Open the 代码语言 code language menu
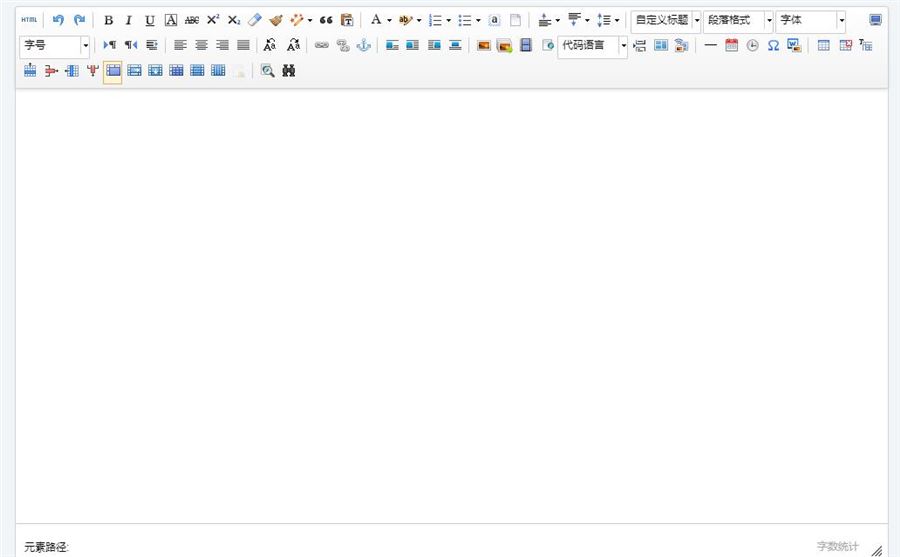900x557 pixels. coord(623,45)
